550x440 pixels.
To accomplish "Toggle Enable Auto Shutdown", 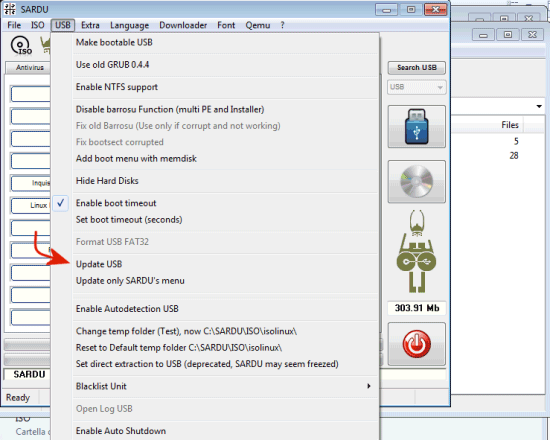I will pos(121,431).
